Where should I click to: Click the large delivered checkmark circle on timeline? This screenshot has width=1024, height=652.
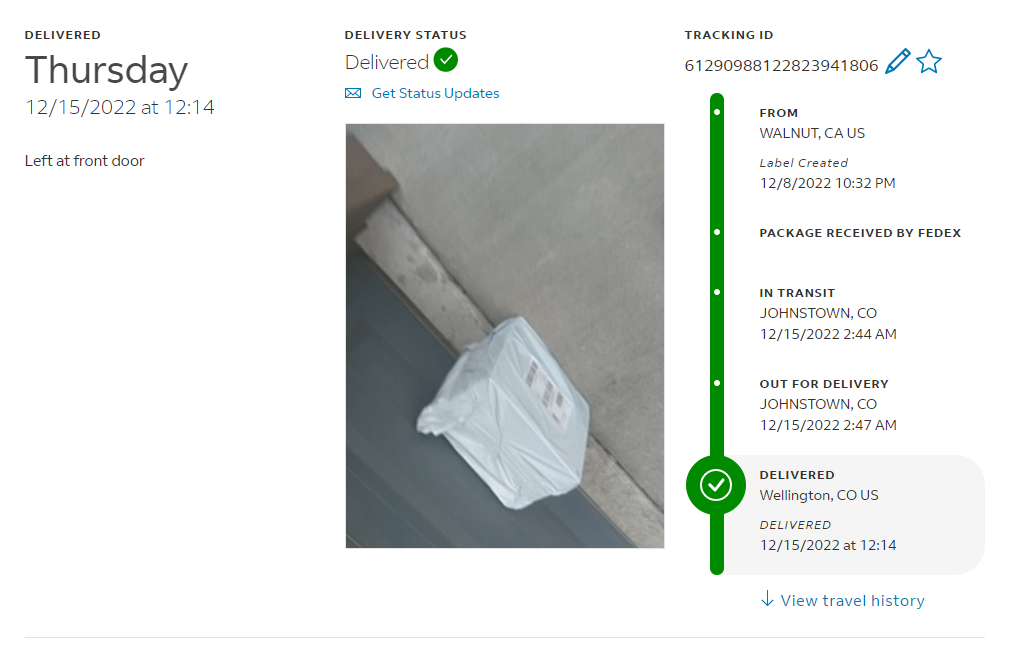coord(716,485)
